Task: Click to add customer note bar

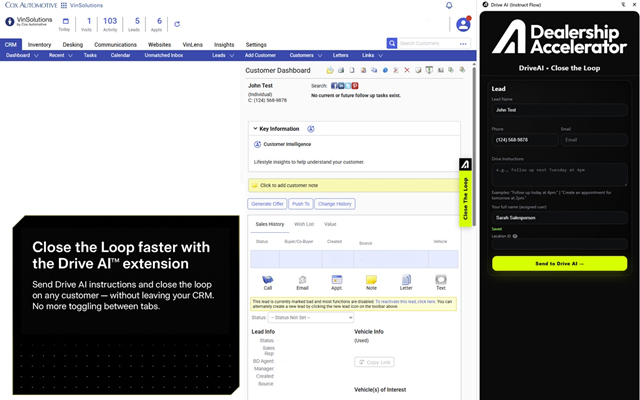Action: click(x=353, y=185)
